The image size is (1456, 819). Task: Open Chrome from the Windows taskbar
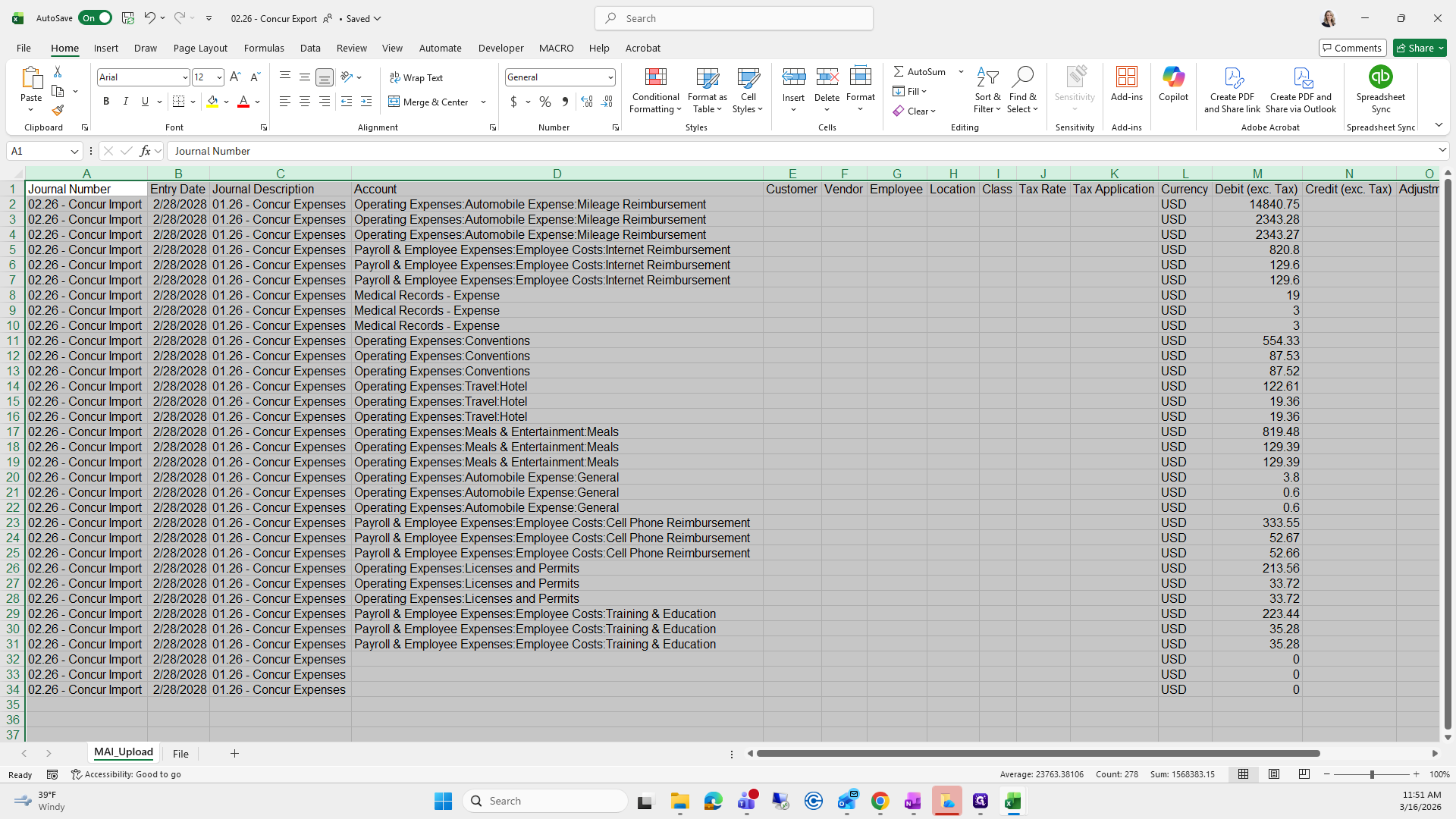pyautogui.click(x=880, y=801)
